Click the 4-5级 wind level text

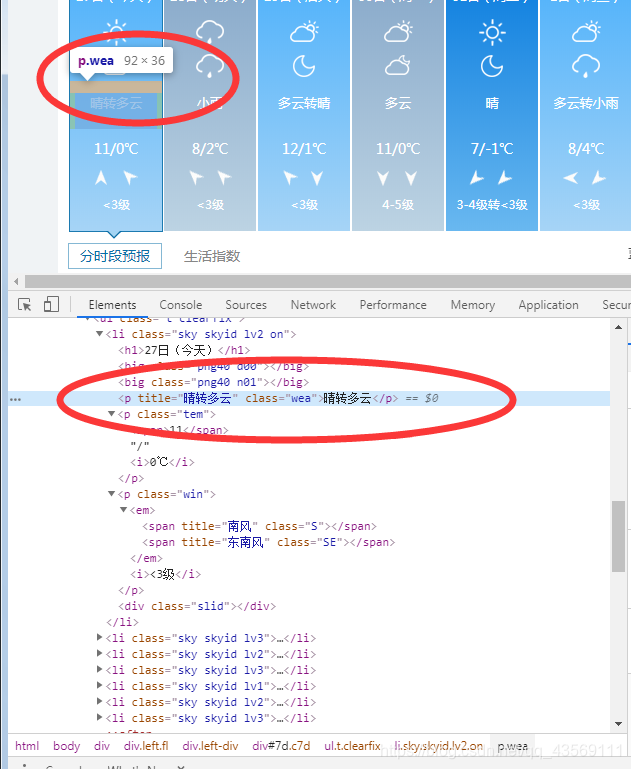[x=398, y=205]
